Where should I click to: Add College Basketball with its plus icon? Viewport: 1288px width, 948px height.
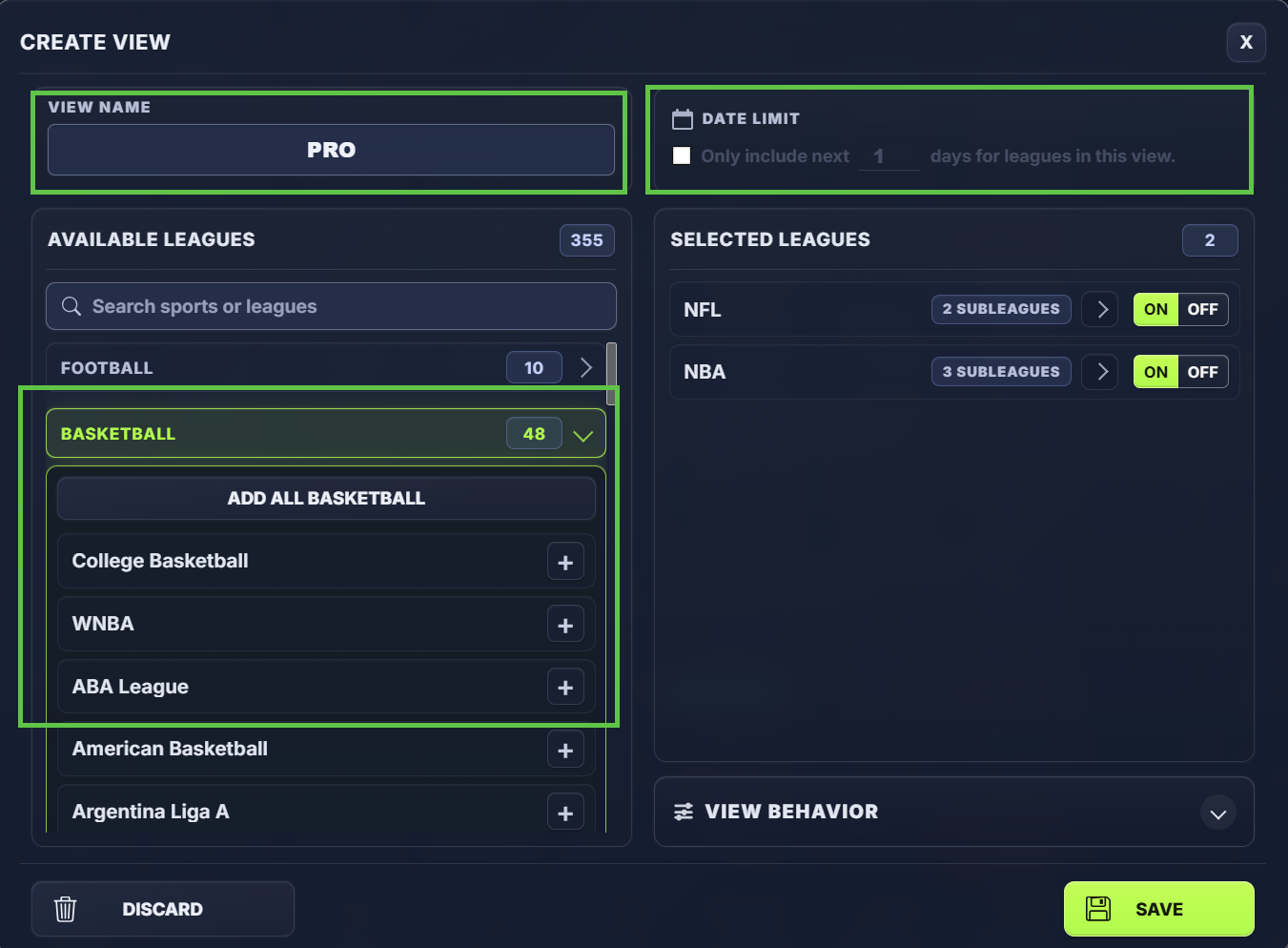(565, 562)
